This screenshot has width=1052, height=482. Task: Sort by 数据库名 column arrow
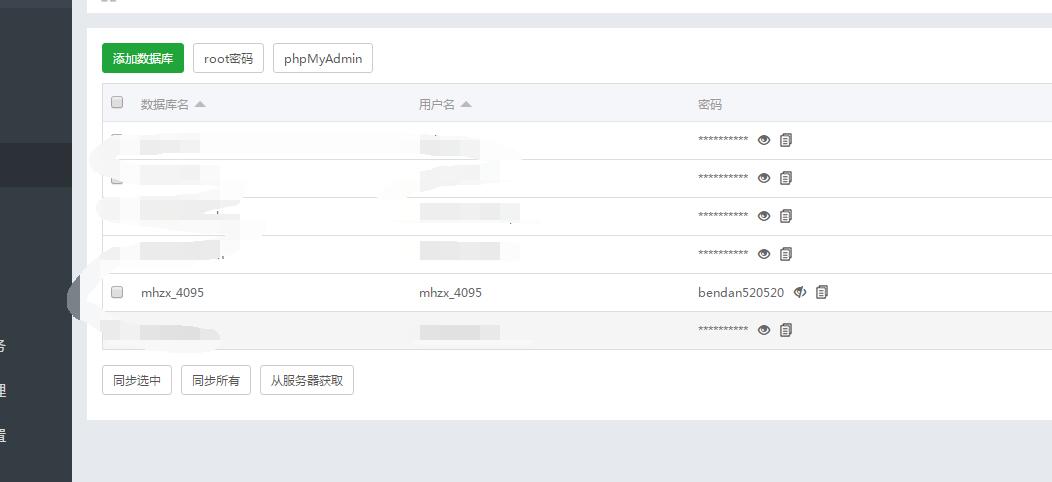click(200, 104)
